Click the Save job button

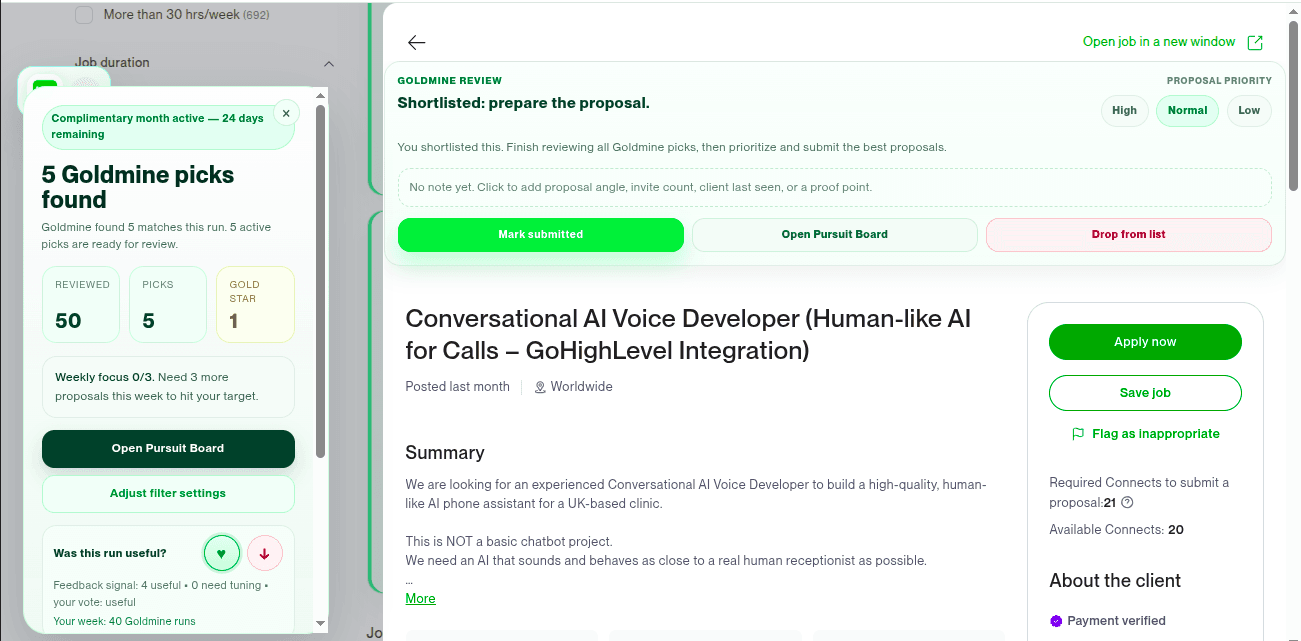pos(1145,393)
